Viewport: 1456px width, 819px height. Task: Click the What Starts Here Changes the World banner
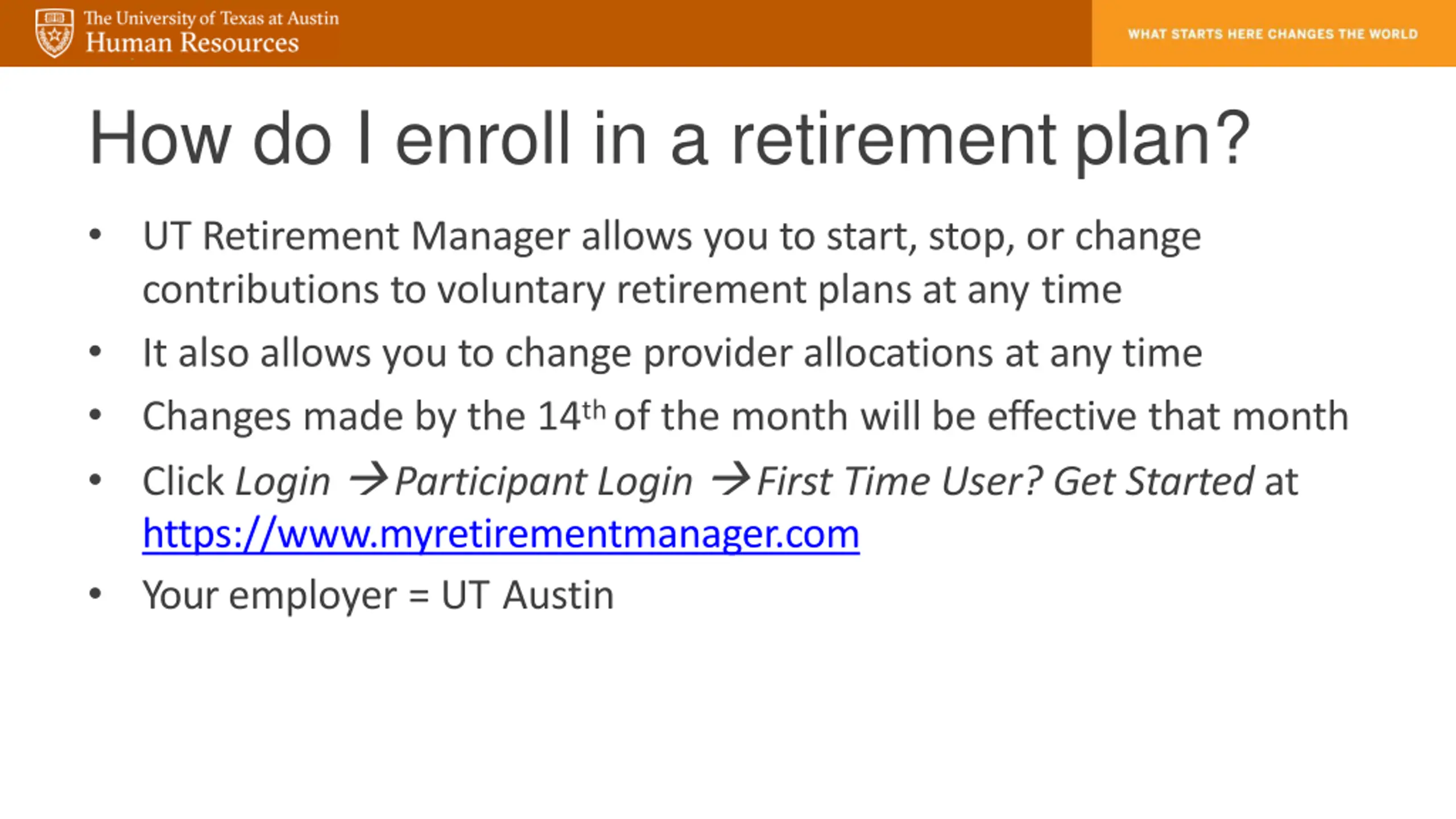point(1273,34)
